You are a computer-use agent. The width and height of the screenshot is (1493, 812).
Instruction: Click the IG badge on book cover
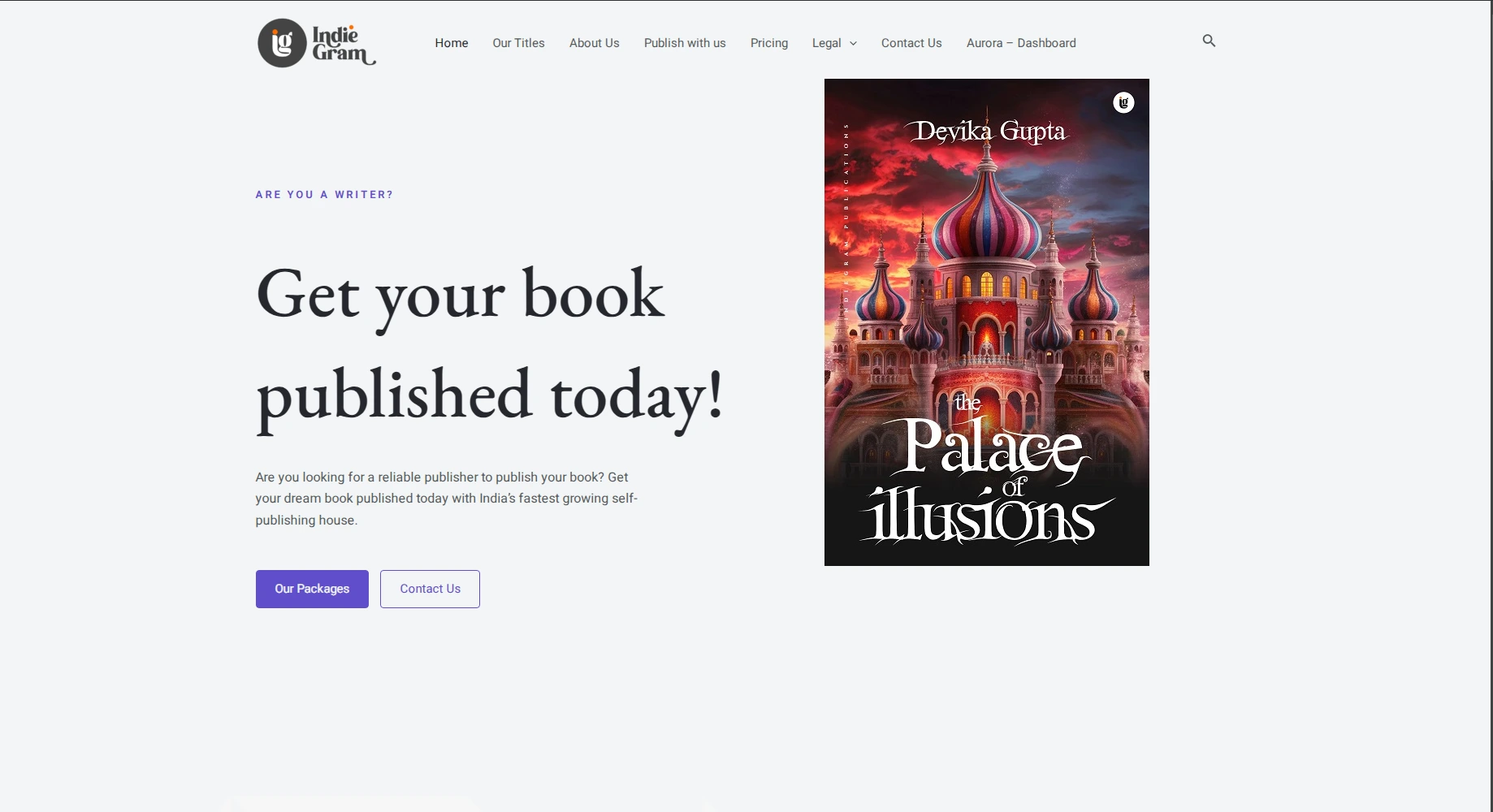point(1123,102)
